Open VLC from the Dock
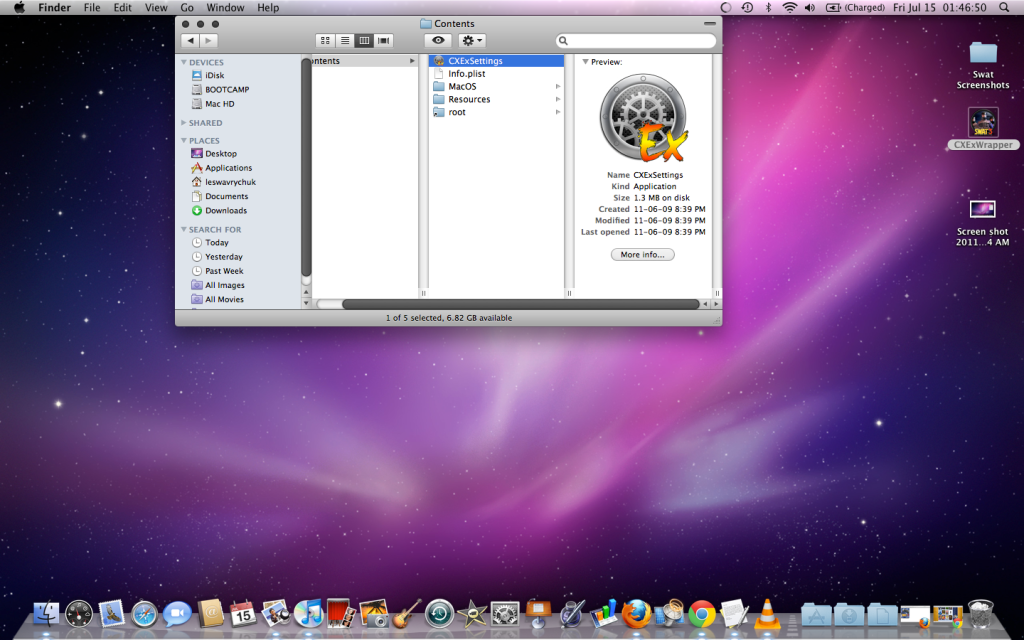 (x=767, y=614)
